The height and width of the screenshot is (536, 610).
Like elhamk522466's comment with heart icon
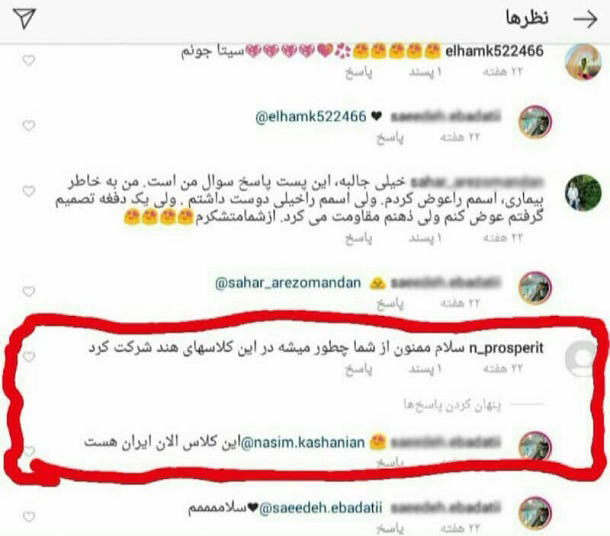(29, 60)
